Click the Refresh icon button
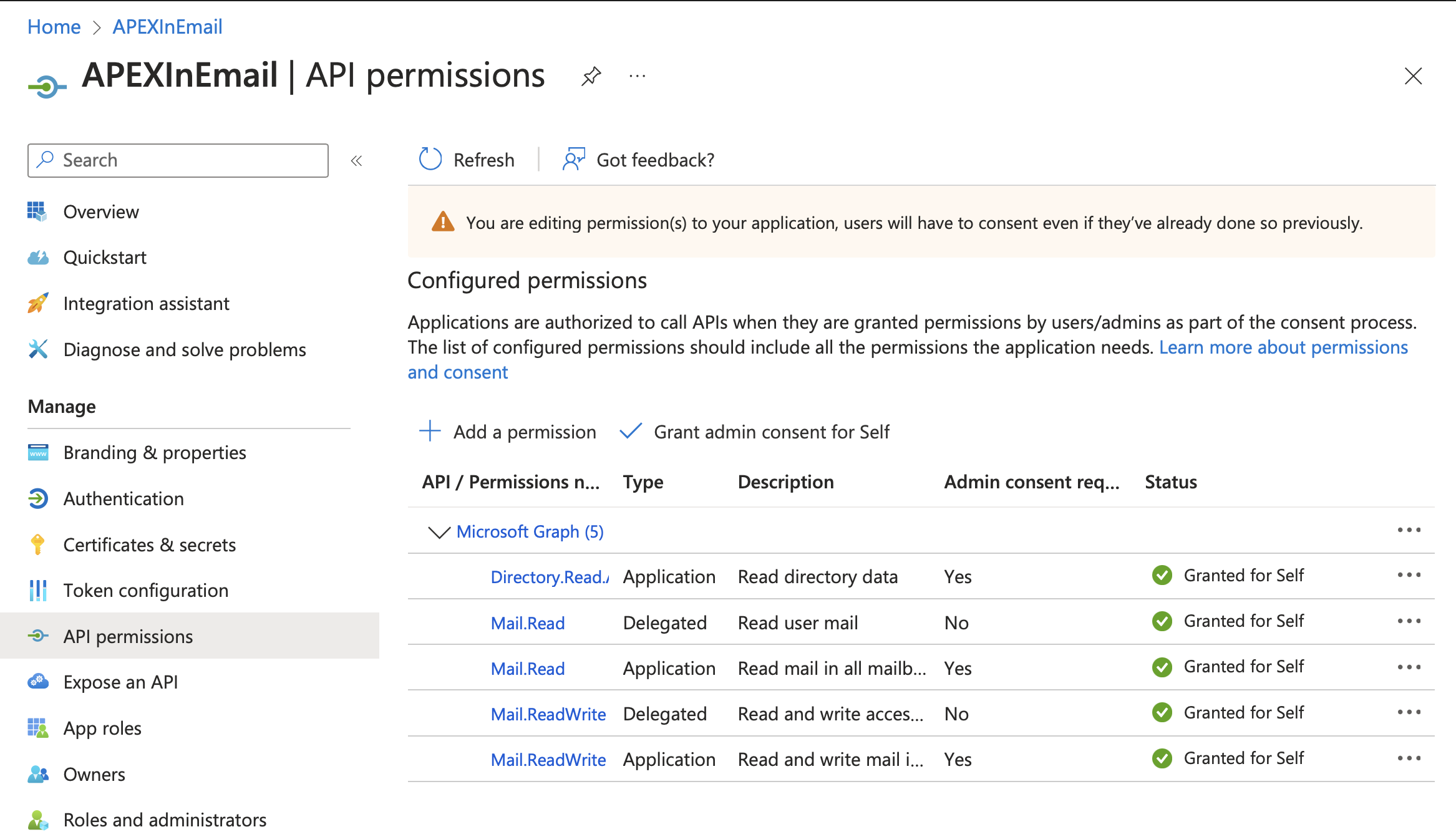Image resolution: width=1456 pixels, height=837 pixels. coord(430,160)
